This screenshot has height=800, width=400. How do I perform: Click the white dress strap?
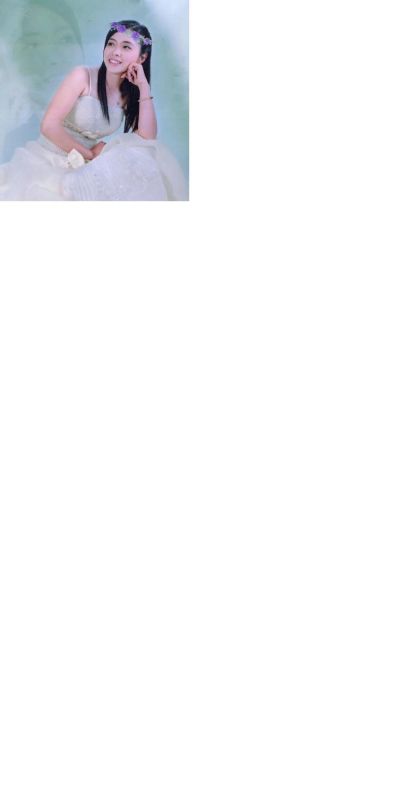click(x=90, y=84)
